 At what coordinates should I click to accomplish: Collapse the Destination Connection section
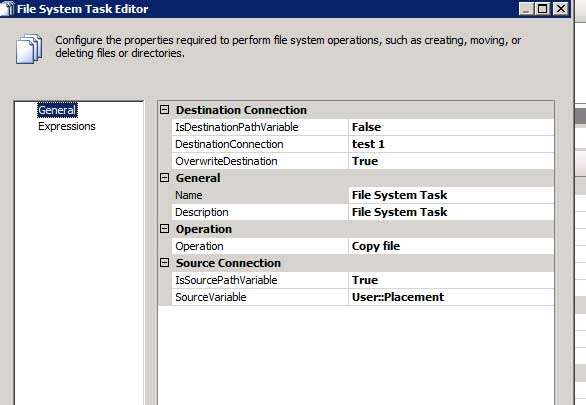coord(164,110)
